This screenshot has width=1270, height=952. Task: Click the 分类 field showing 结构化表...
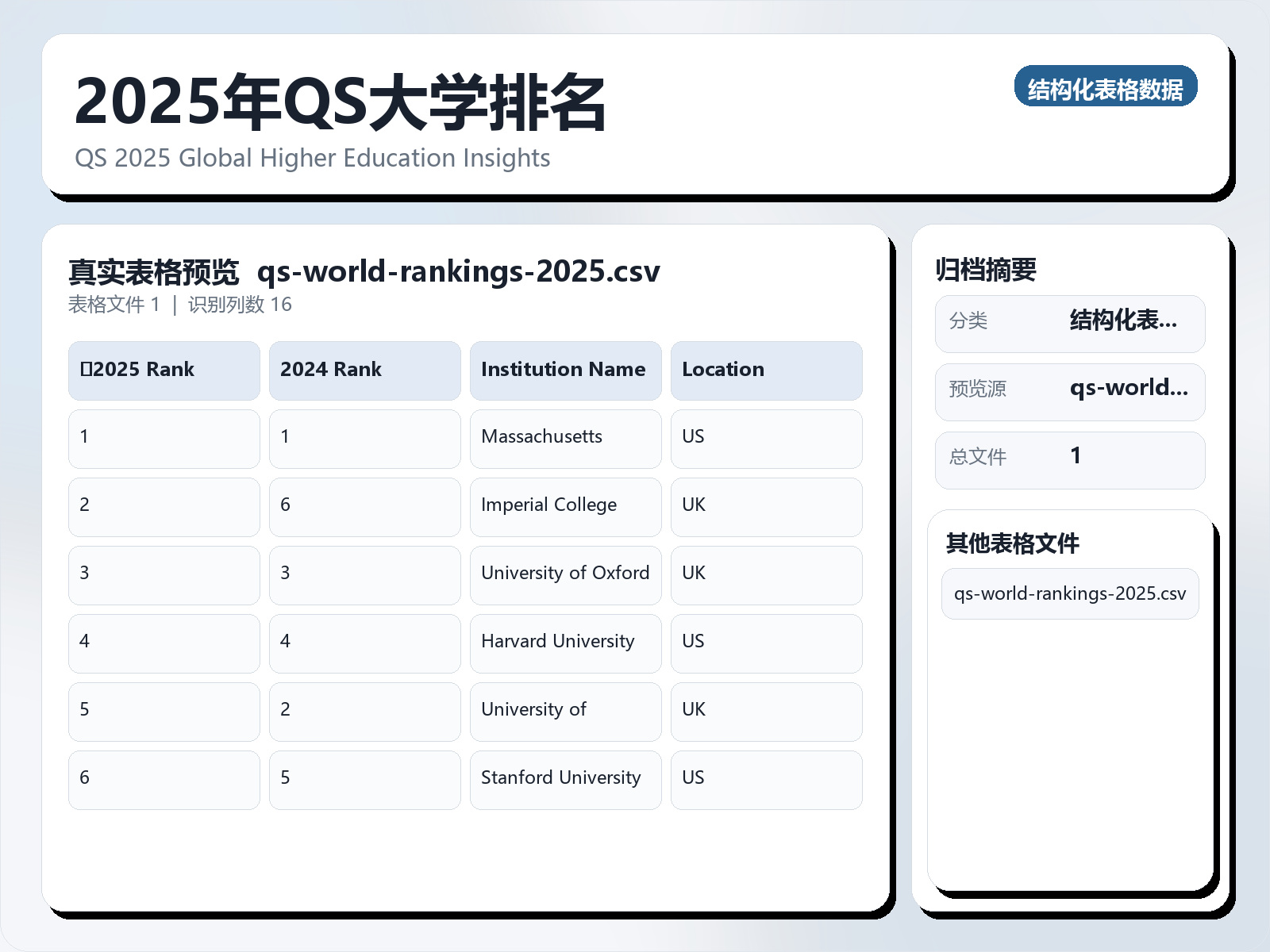point(1069,322)
